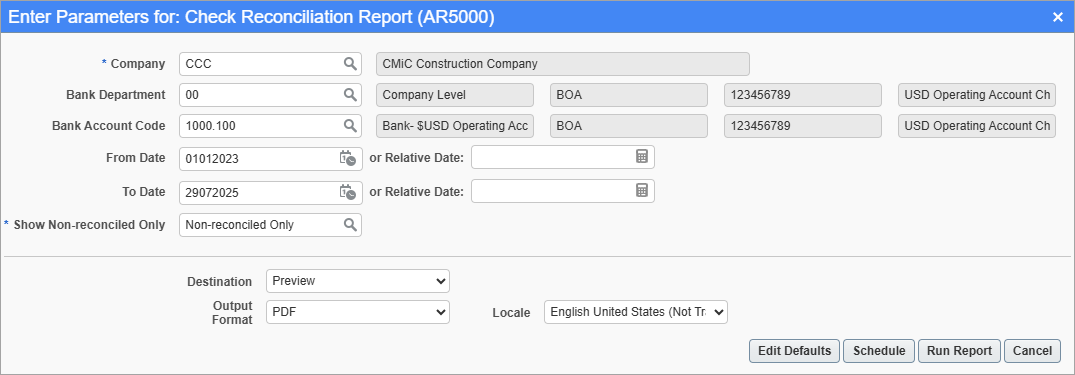Open the From Date relative date calculator icon
Screen dimensions: 1075x375
[642, 157]
